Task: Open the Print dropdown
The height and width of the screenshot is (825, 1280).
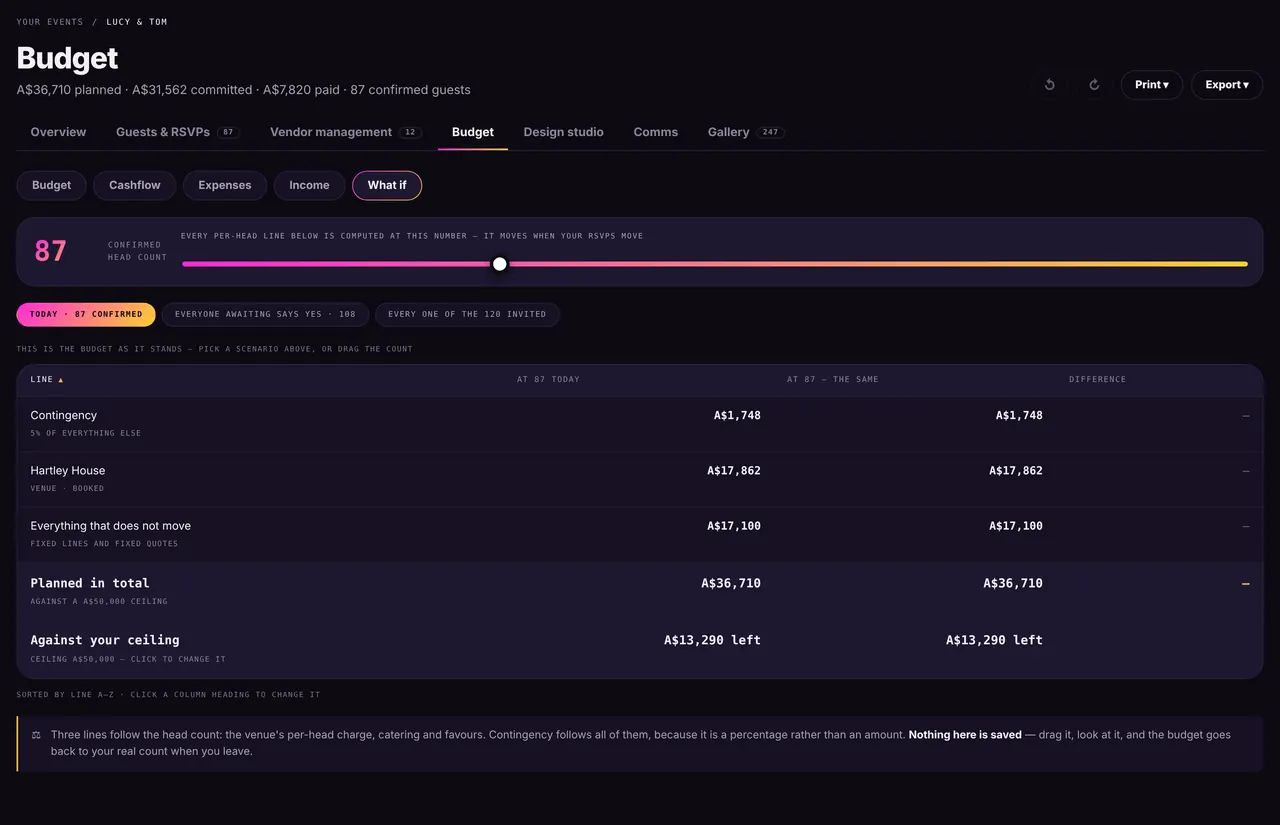Action: pyautogui.click(x=1152, y=85)
